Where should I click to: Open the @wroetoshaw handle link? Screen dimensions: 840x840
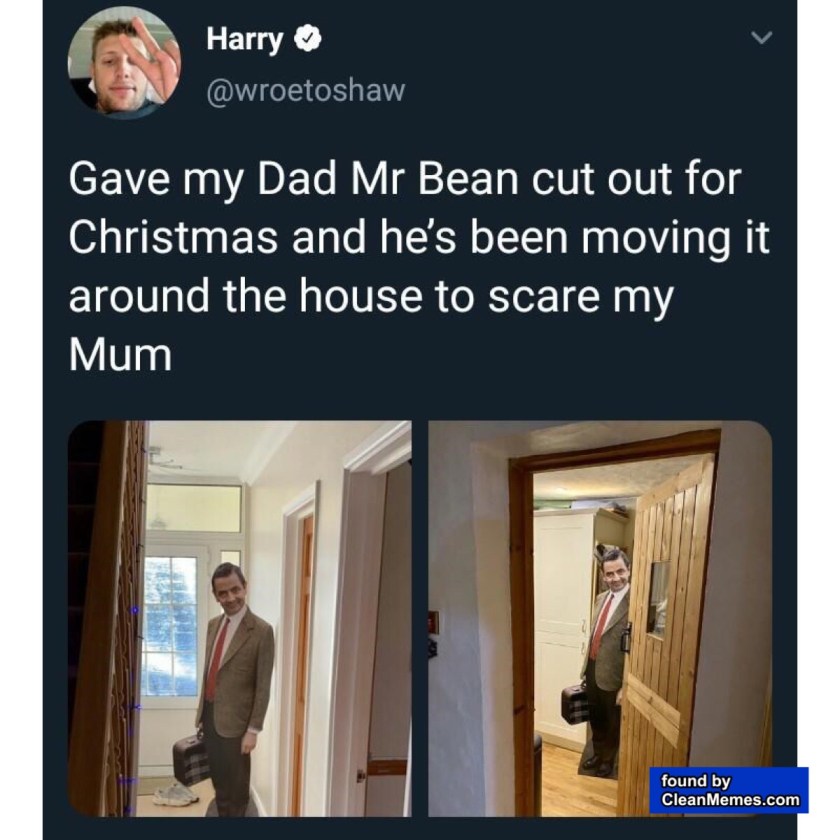coord(306,90)
